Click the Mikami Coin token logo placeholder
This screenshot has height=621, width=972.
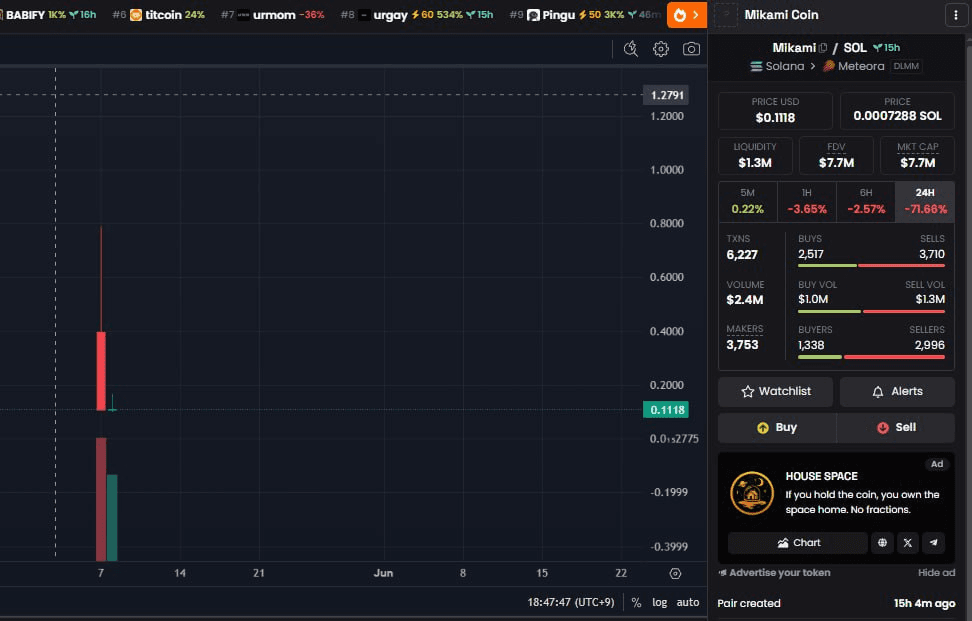click(x=726, y=15)
